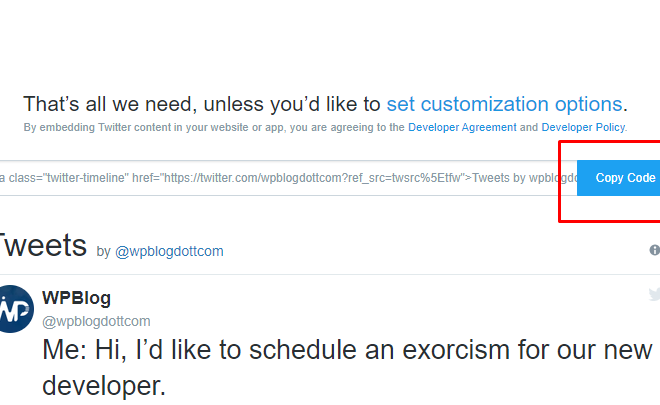Select the twitter-timeline embed code field
Viewport: 660px width, 405px height.
pyautogui.click(x=288, y=178)
